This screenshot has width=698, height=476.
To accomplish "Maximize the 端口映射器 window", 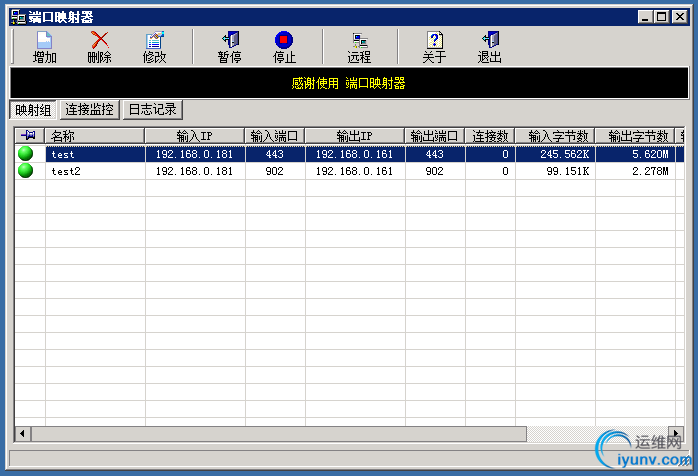I will coord(661,17).
